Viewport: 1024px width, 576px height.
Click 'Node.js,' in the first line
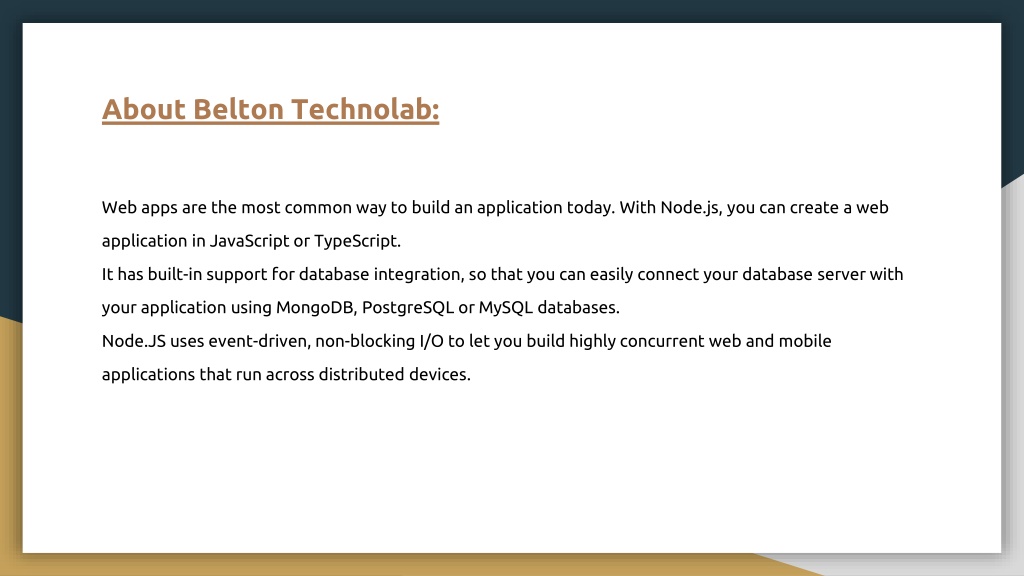(x=691, y=208)
